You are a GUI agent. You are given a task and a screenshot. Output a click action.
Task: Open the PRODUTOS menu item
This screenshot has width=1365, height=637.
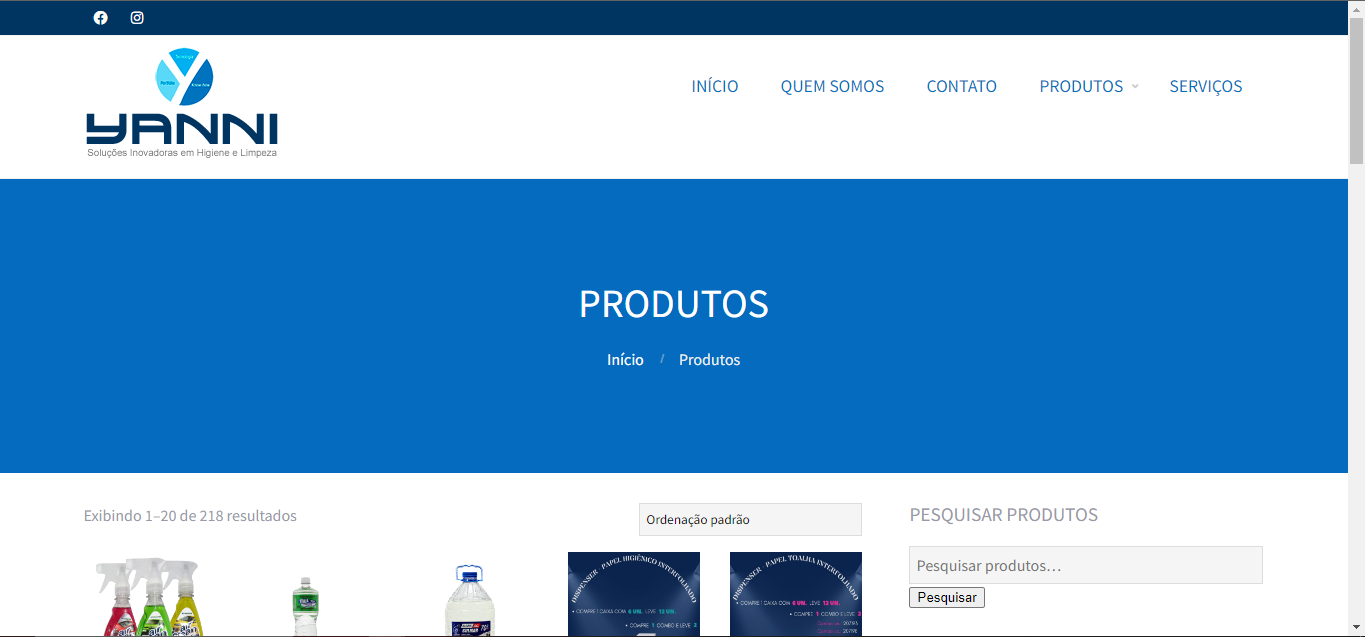pyautogui.click(x=1081, y=86)
